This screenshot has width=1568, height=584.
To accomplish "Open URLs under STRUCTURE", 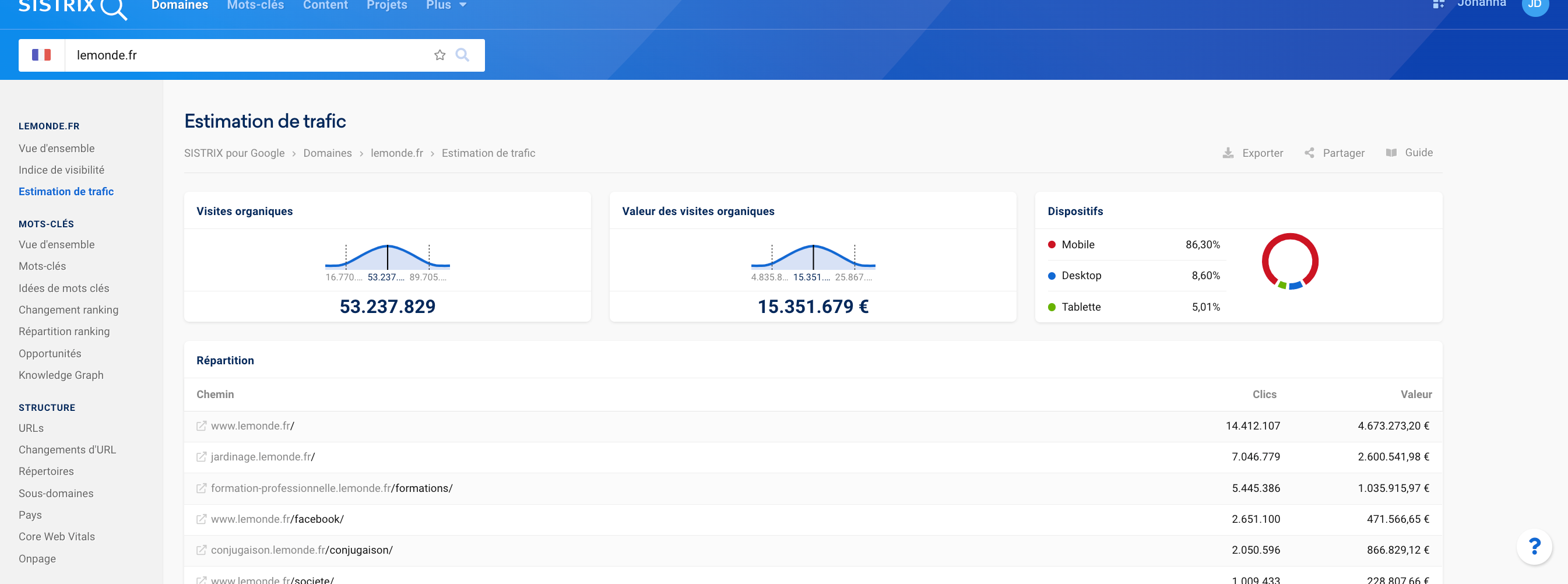I will (31, 428).
